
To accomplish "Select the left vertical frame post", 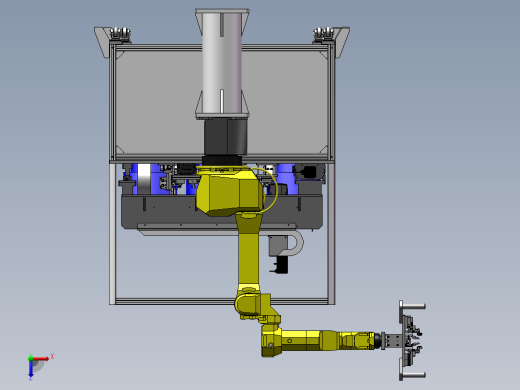I will [x=112, y=233].
